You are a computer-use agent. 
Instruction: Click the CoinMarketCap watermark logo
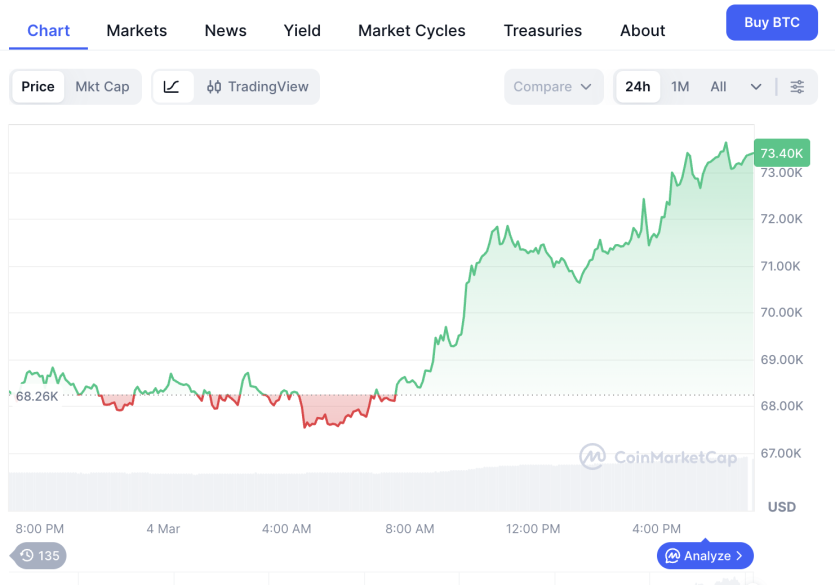click(658, 458)
